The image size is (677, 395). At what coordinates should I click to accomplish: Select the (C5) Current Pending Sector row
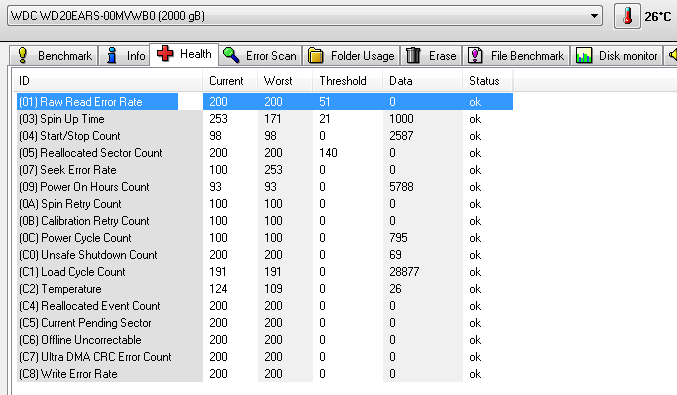(264, 323)
